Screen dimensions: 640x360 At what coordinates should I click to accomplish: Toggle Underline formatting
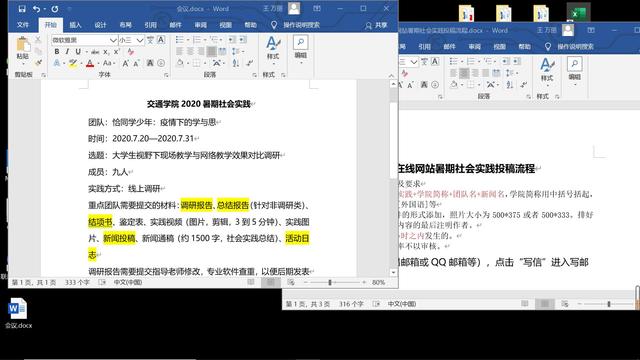78,52
